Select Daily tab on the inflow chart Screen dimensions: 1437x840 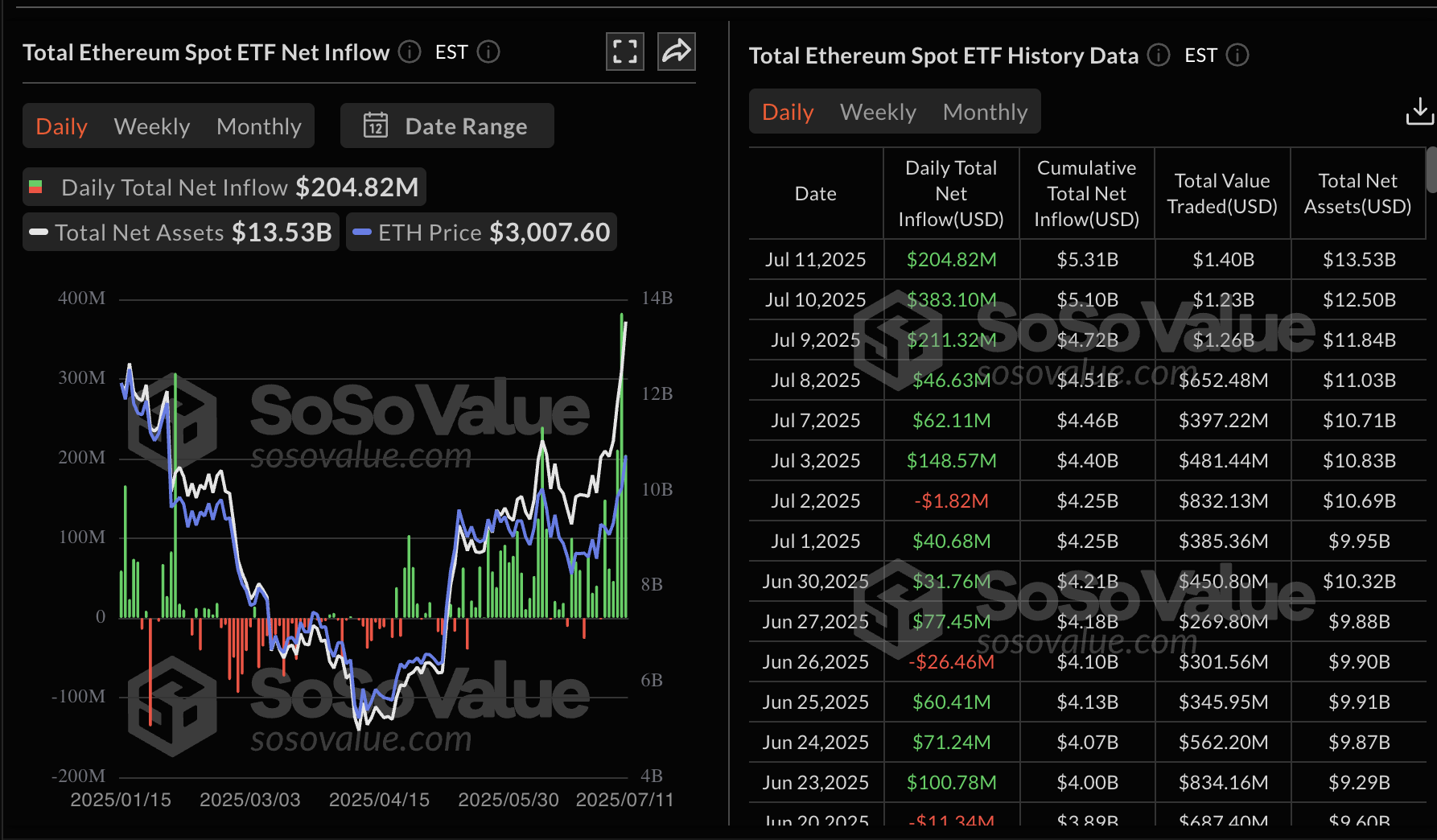pos(62,126)
